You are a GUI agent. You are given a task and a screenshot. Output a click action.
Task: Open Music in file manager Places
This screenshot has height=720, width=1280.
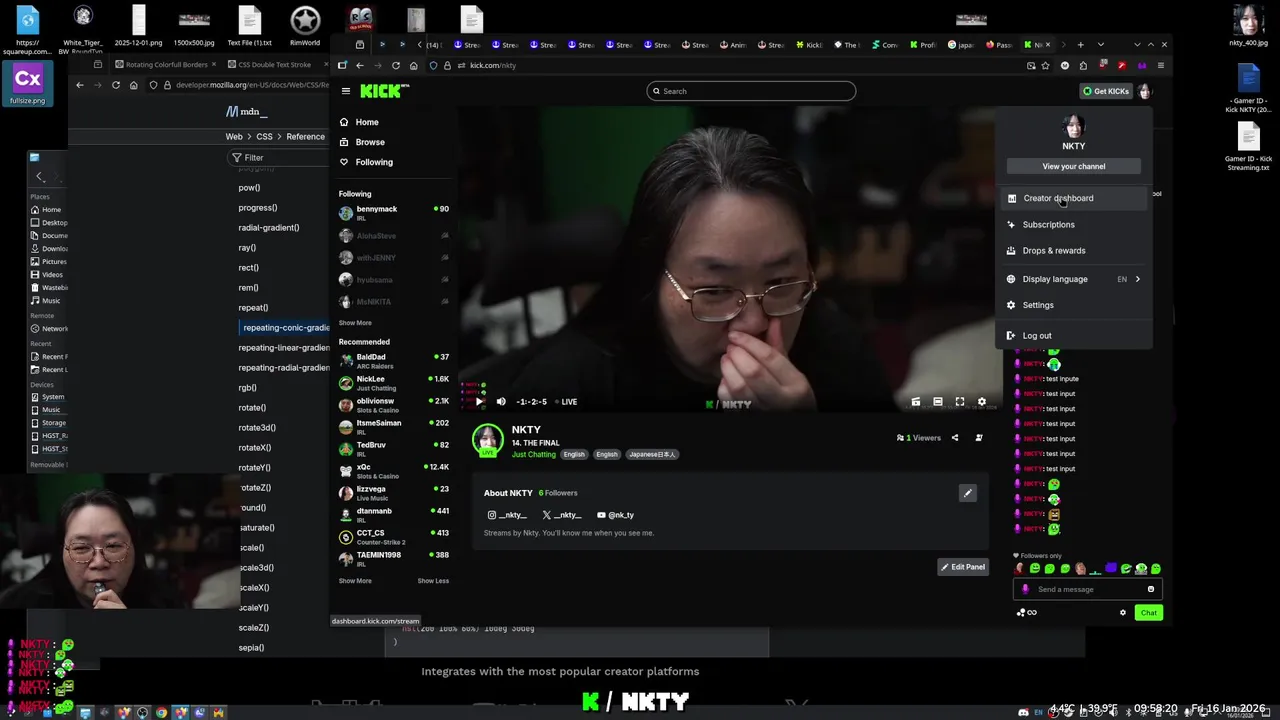(45, 301)
